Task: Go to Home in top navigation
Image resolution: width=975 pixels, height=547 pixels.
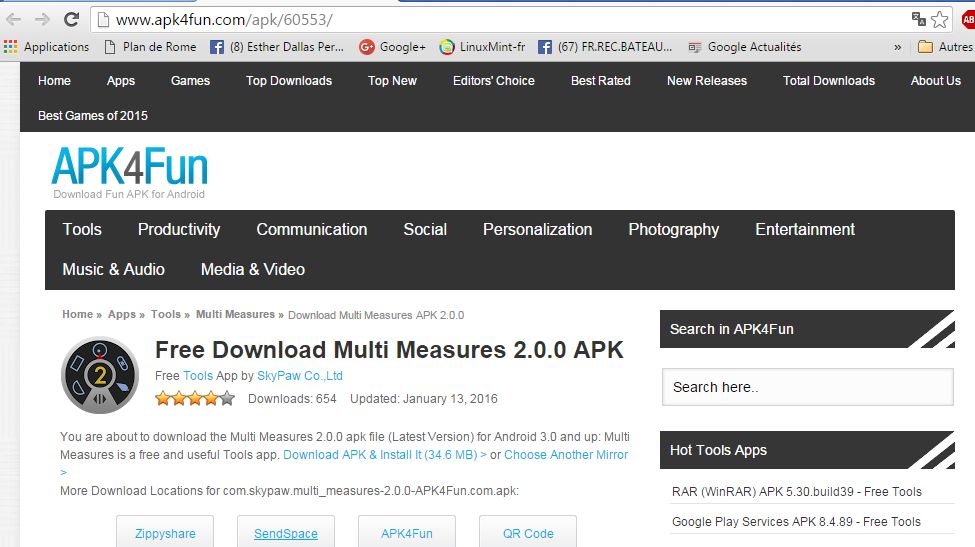Action: tap(54, 81)
